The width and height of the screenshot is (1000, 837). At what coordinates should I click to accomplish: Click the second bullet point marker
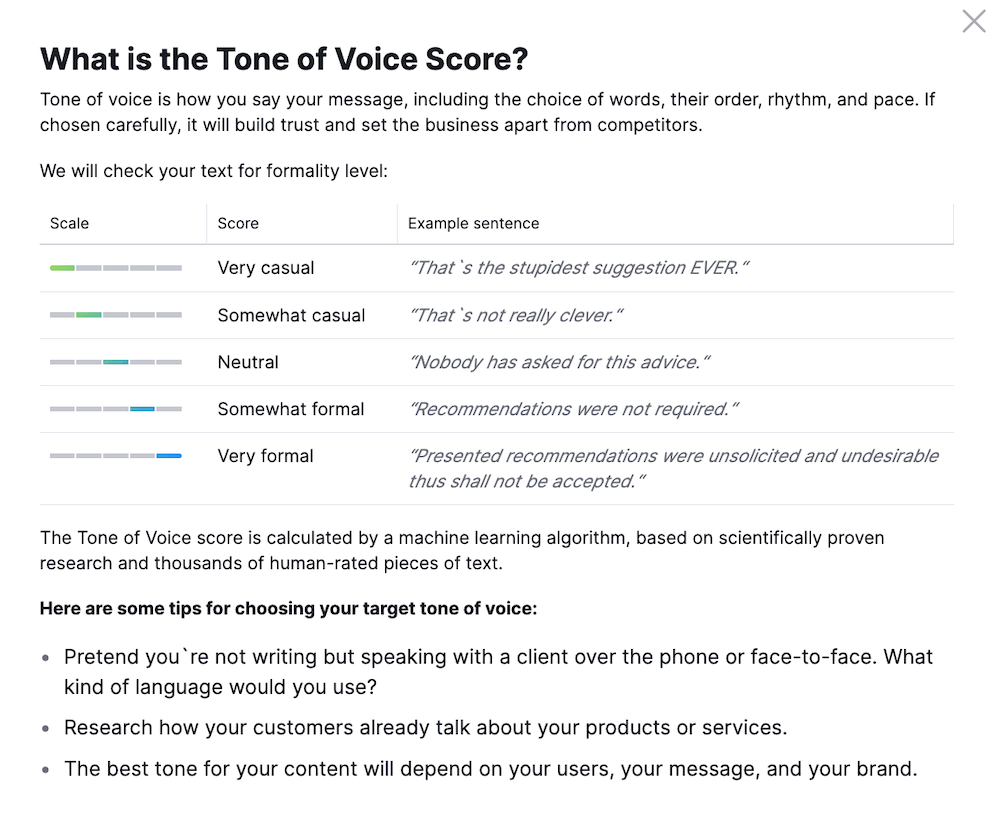44,727
